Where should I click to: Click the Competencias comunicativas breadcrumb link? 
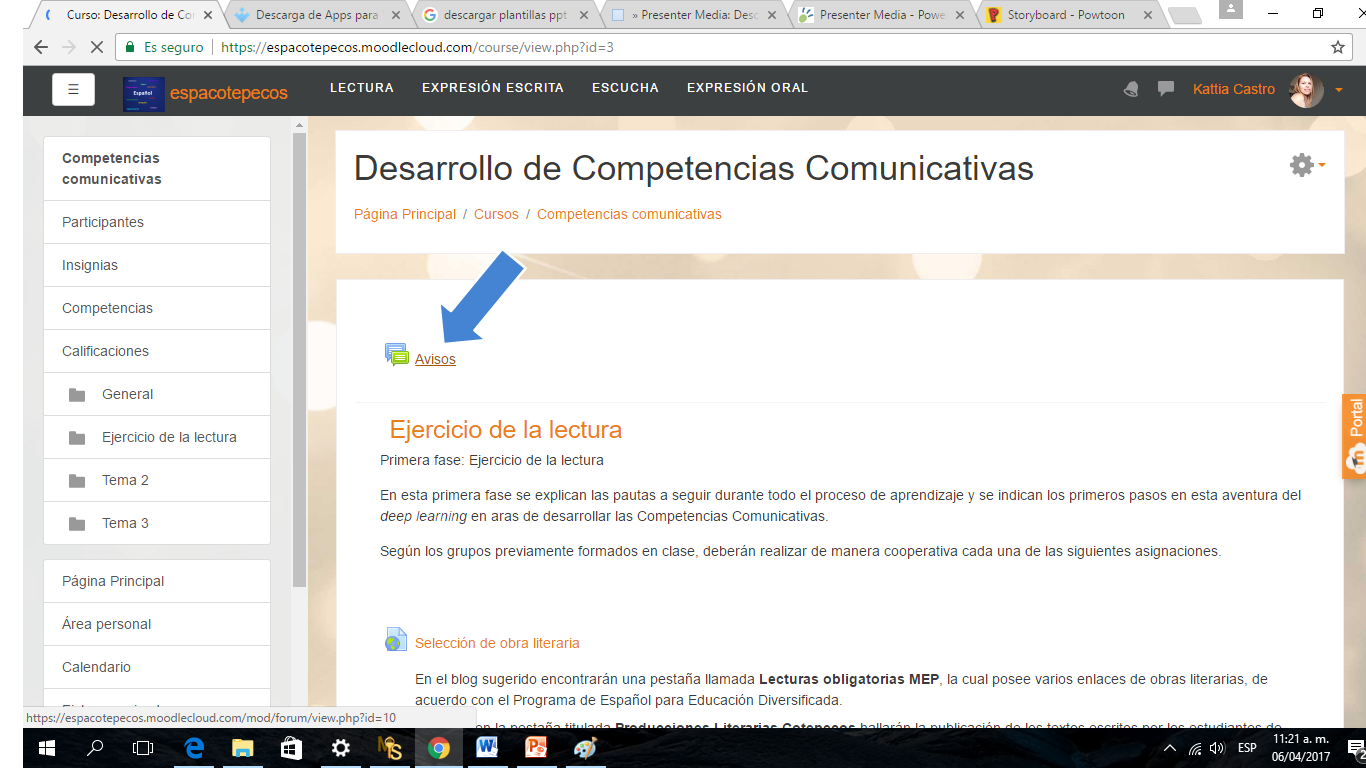click(x=629, y=214)
